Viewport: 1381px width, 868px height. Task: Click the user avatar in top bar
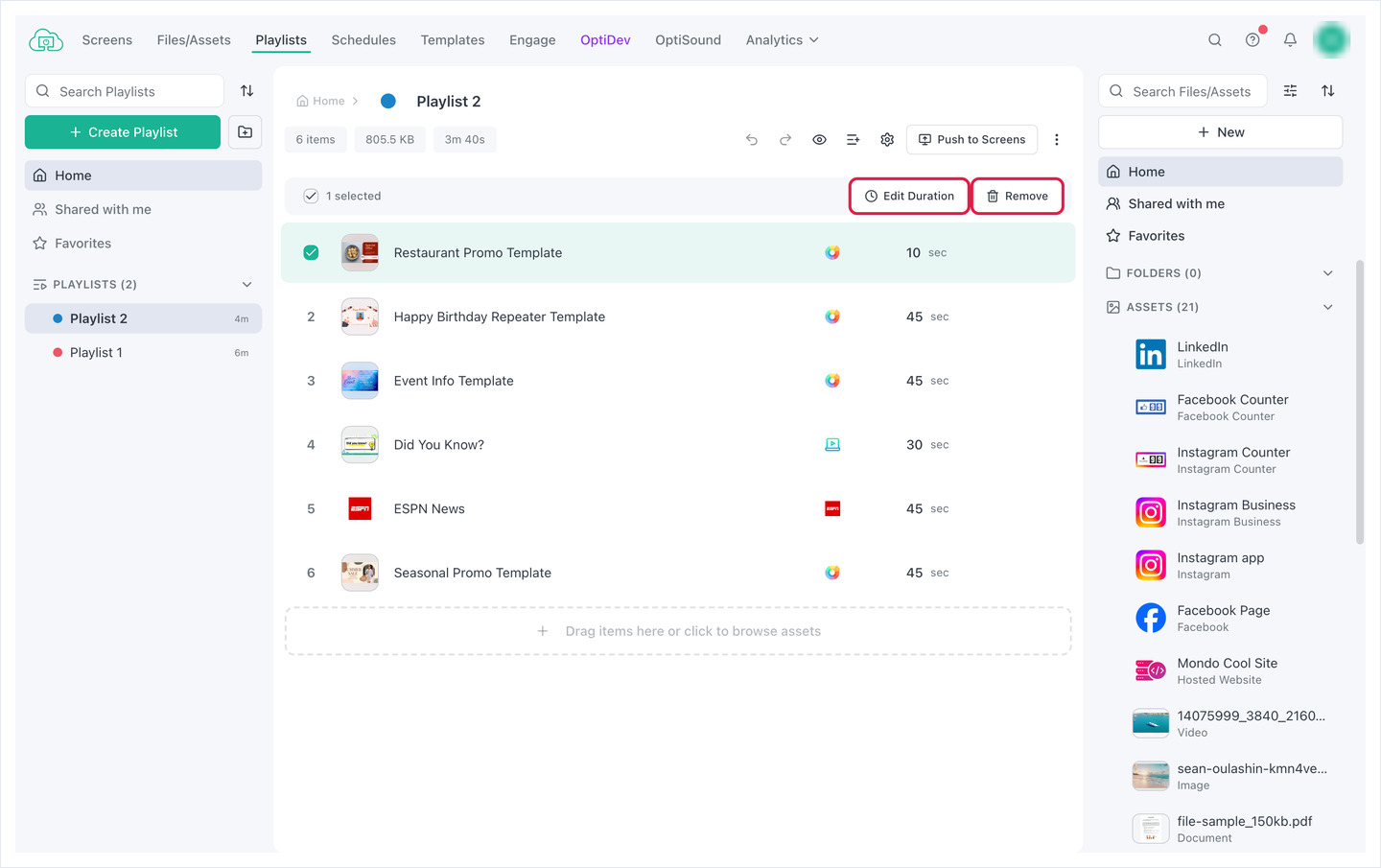(x=1331, y=40)
